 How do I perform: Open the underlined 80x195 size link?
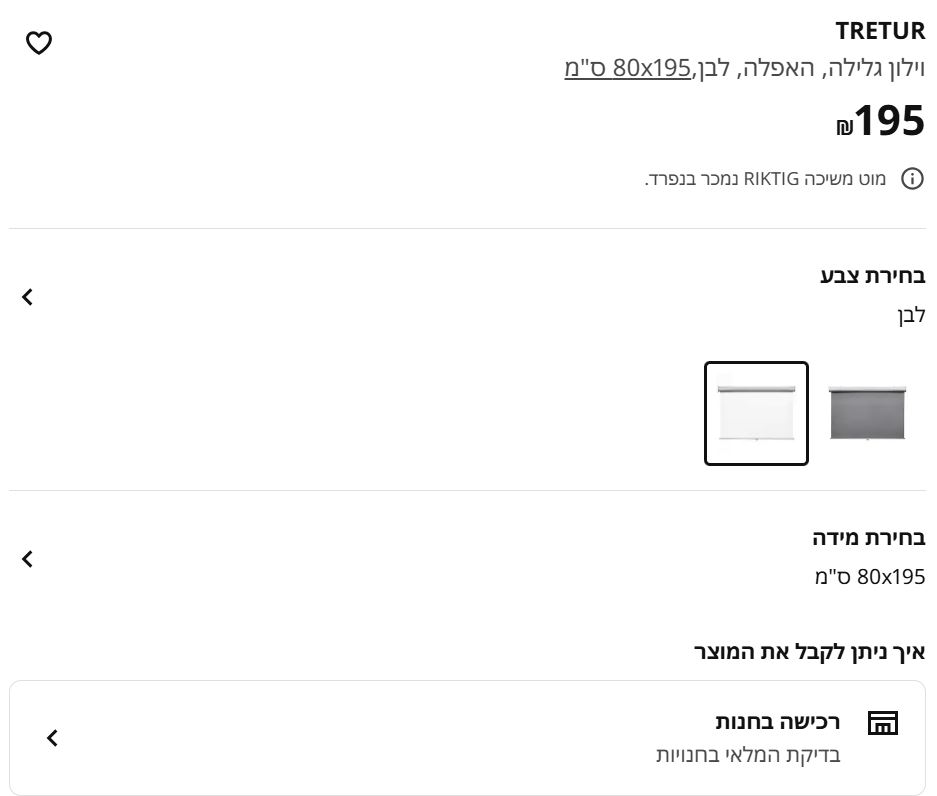tap(627, 68)
